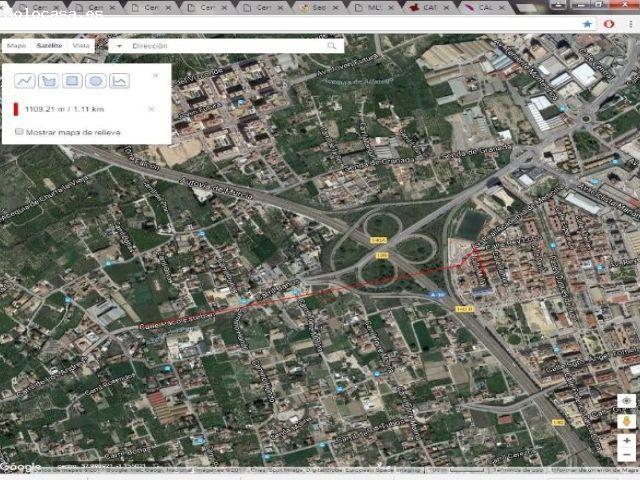Viewport: 640px width, 480px height.
Task: Click the red Opera extension icon
Action: pos(609,24)
